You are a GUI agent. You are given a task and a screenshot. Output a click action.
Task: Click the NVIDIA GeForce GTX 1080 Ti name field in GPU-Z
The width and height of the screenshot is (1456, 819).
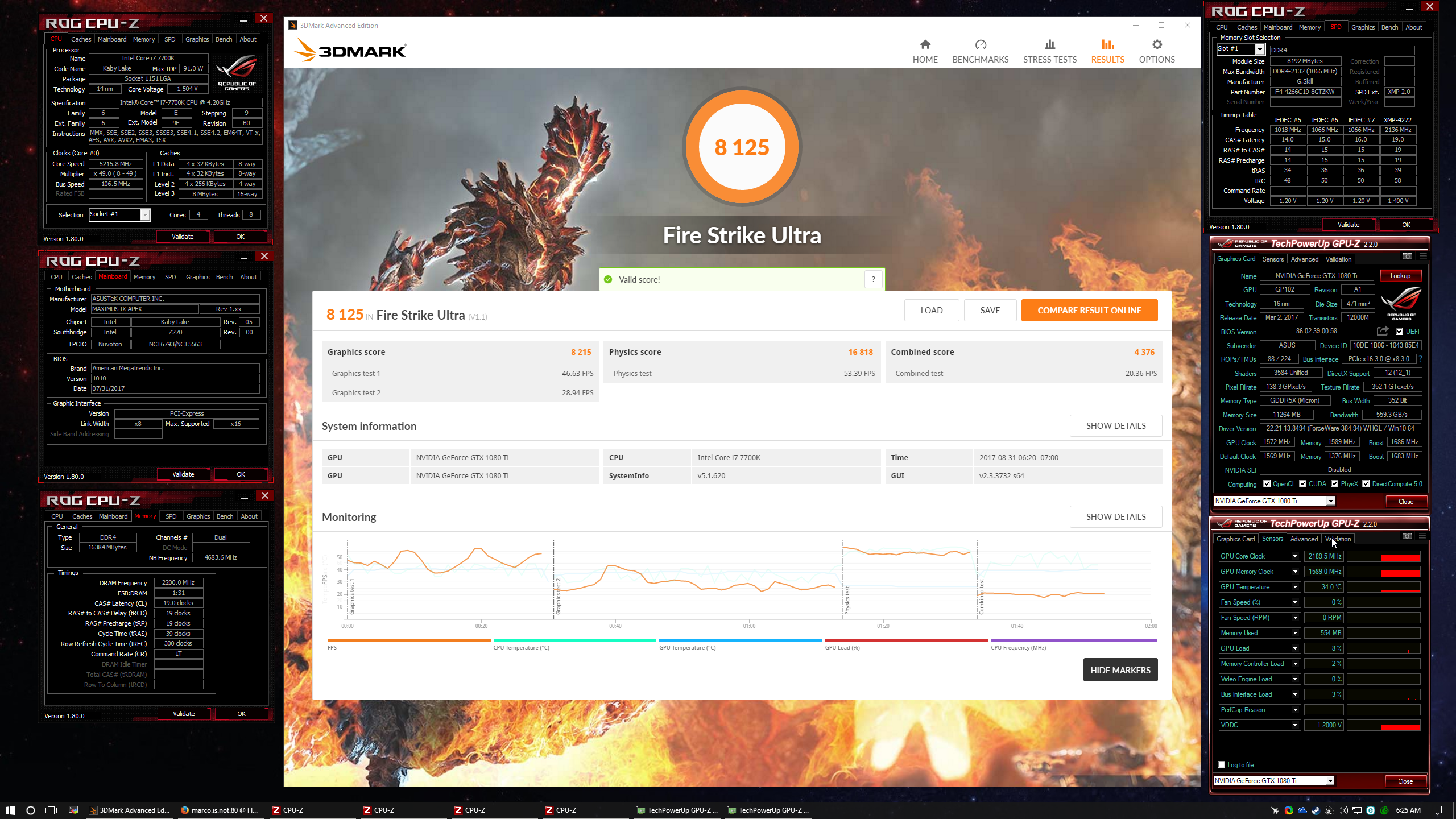click(1316, 276)
